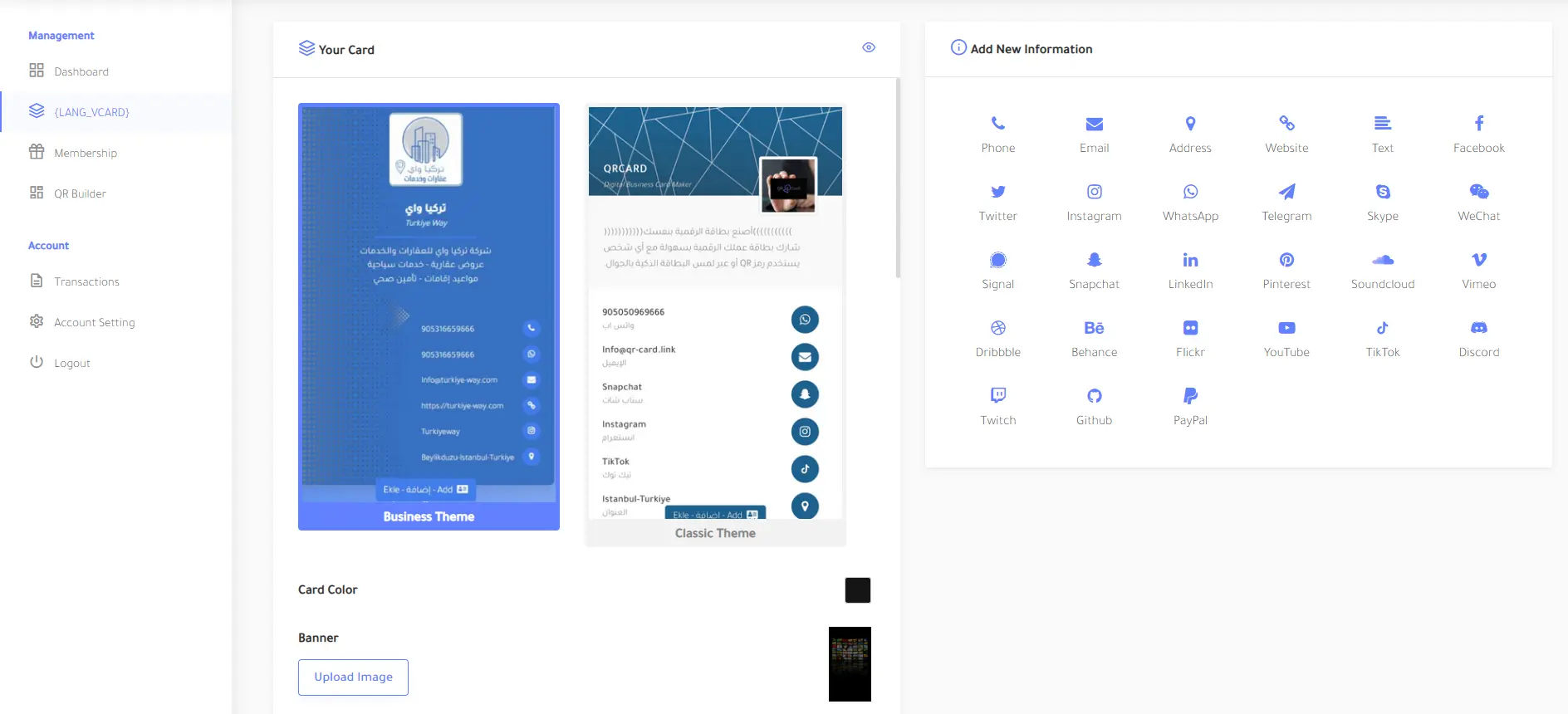
Task: Open the black Card Color swatch
Action: pyautogui.click(x=858, y=590)
